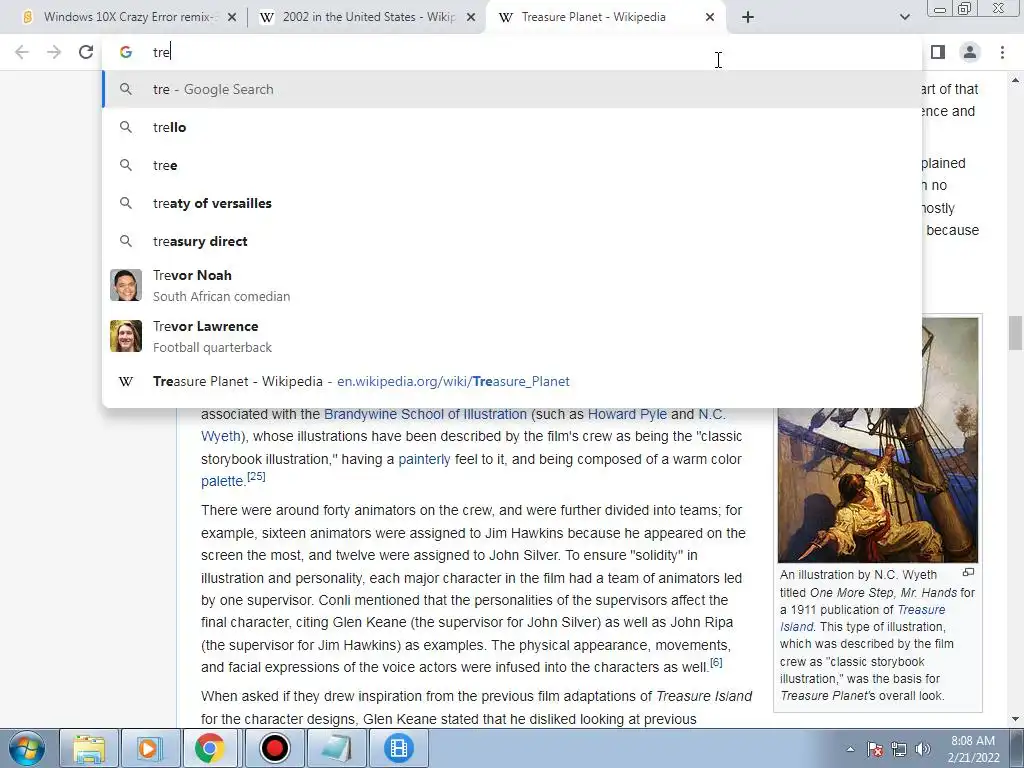
Task: Open the Windows Start button
Action: [27, 748]
